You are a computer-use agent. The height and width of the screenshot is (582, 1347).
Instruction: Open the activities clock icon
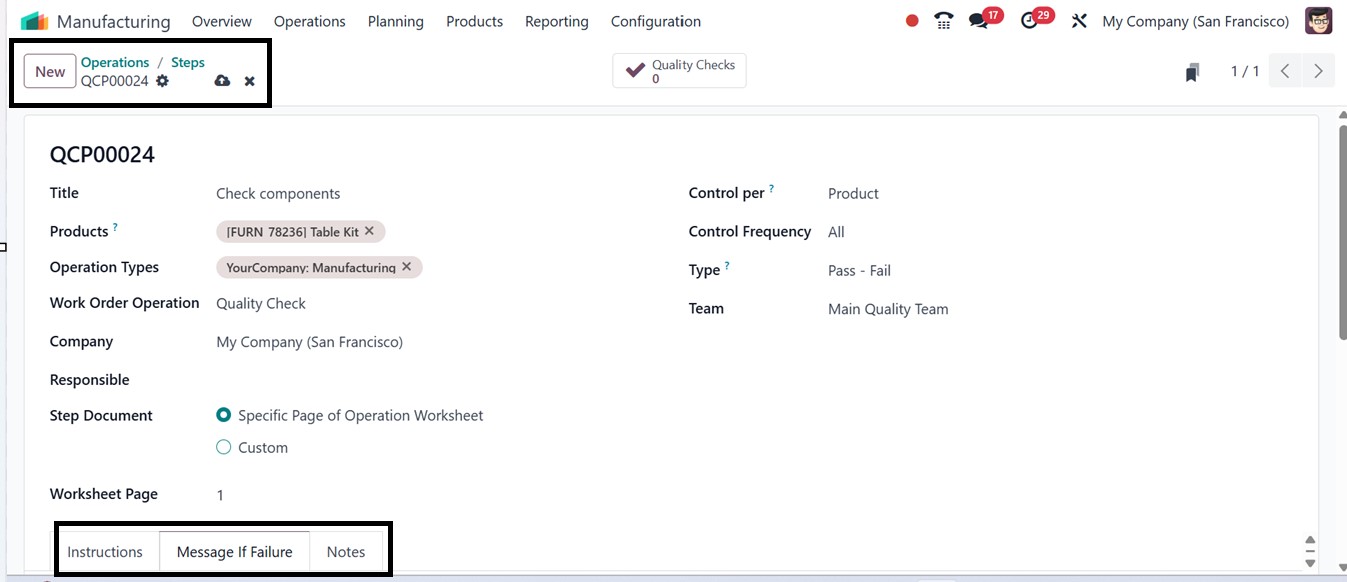point(1030,21)
